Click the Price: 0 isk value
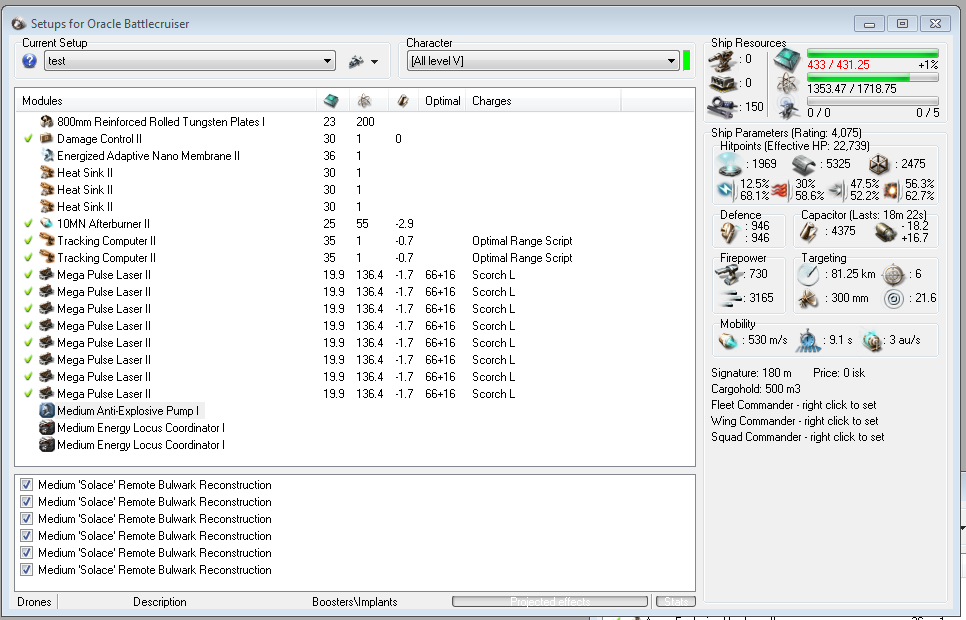Image resolution: width=966 pixels, height=620 pixels. click(x=838, y=373)
